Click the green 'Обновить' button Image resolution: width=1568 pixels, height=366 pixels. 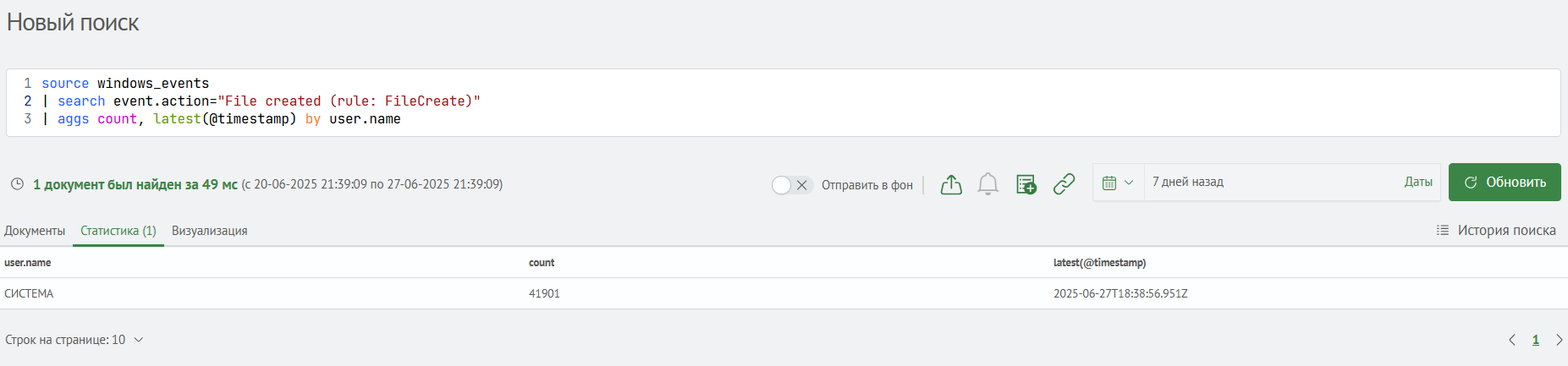click(1505, 182)
